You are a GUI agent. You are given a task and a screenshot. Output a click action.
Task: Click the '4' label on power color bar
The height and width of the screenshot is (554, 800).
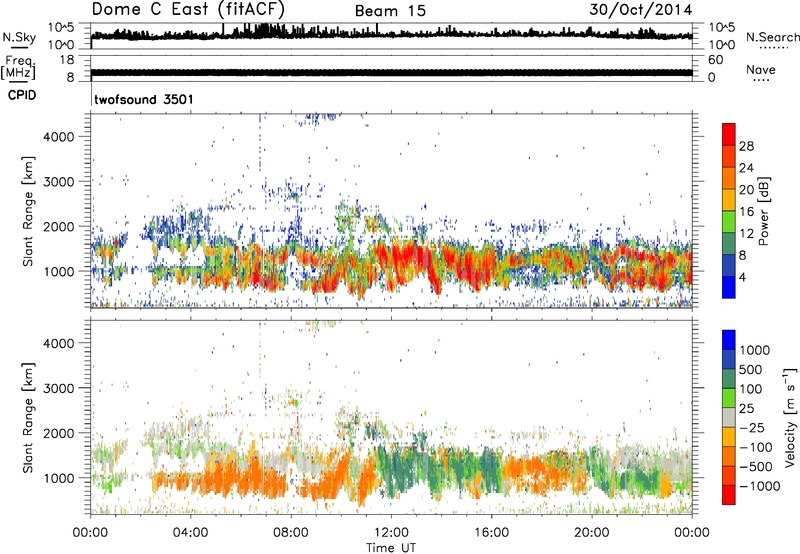[742, 277]
